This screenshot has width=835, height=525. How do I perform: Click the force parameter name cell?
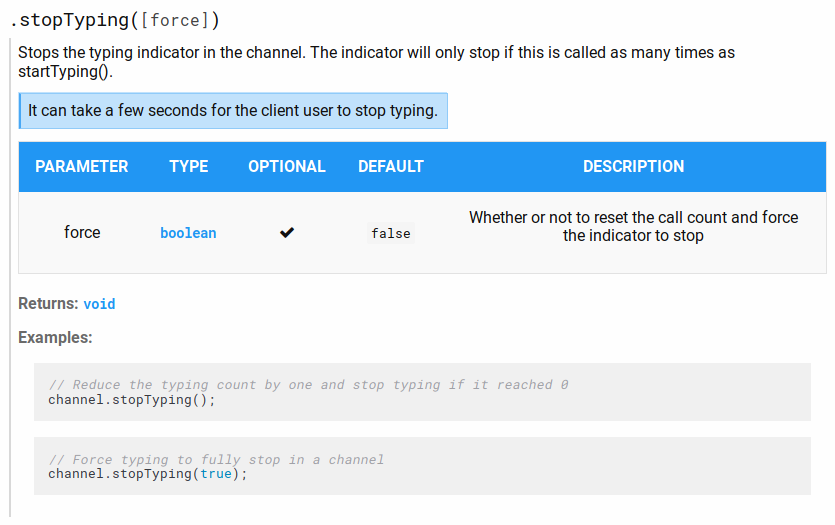click(82, 233)
